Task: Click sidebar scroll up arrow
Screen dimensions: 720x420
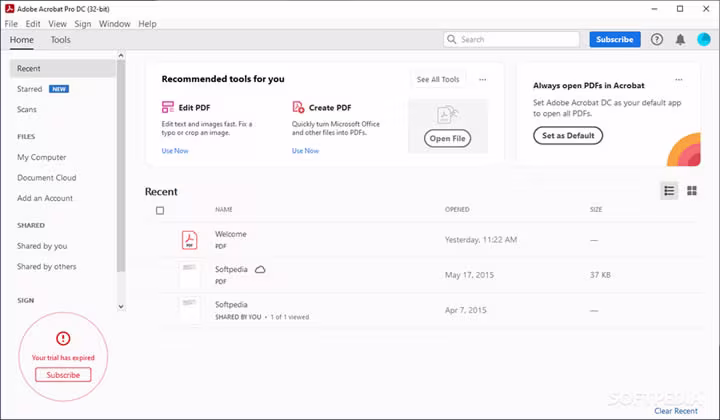Action: tap(121, 56)
